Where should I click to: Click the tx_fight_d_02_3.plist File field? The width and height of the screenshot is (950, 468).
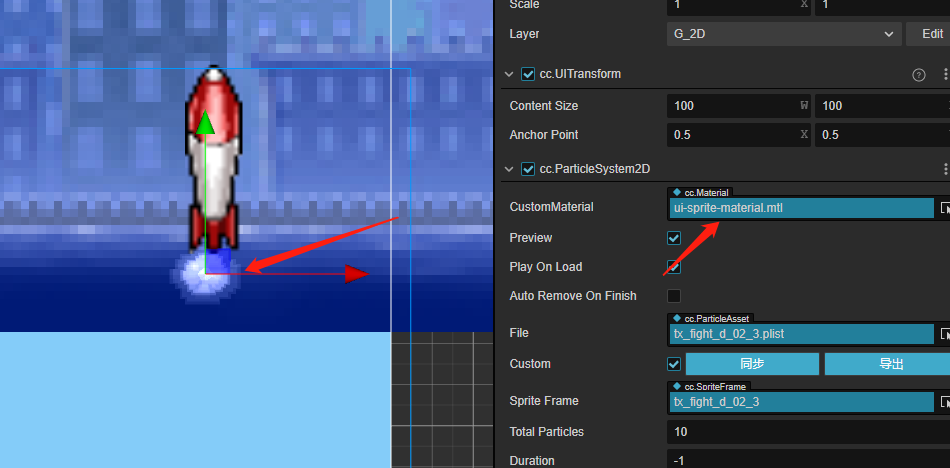802,334
